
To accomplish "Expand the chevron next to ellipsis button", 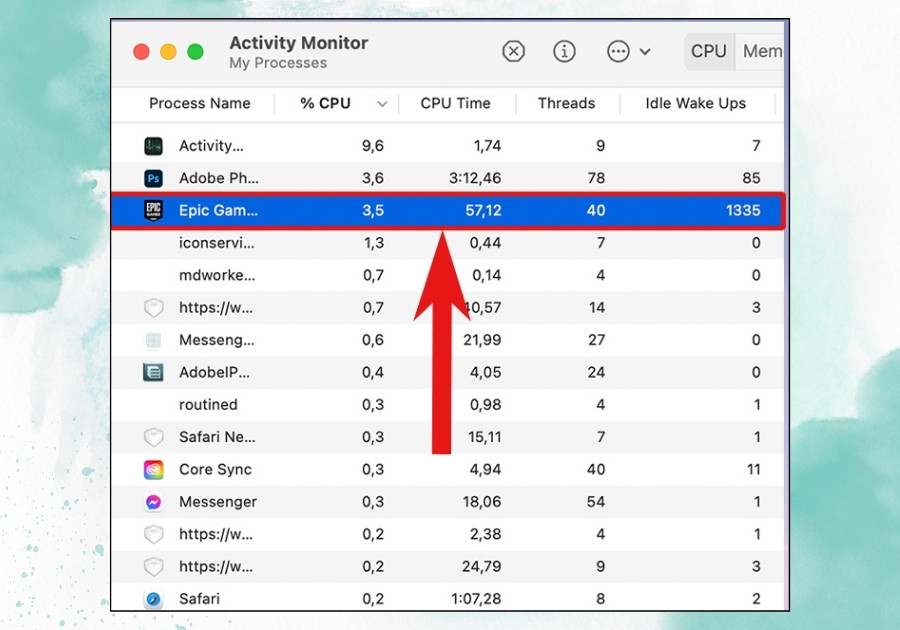I will 645,52.
